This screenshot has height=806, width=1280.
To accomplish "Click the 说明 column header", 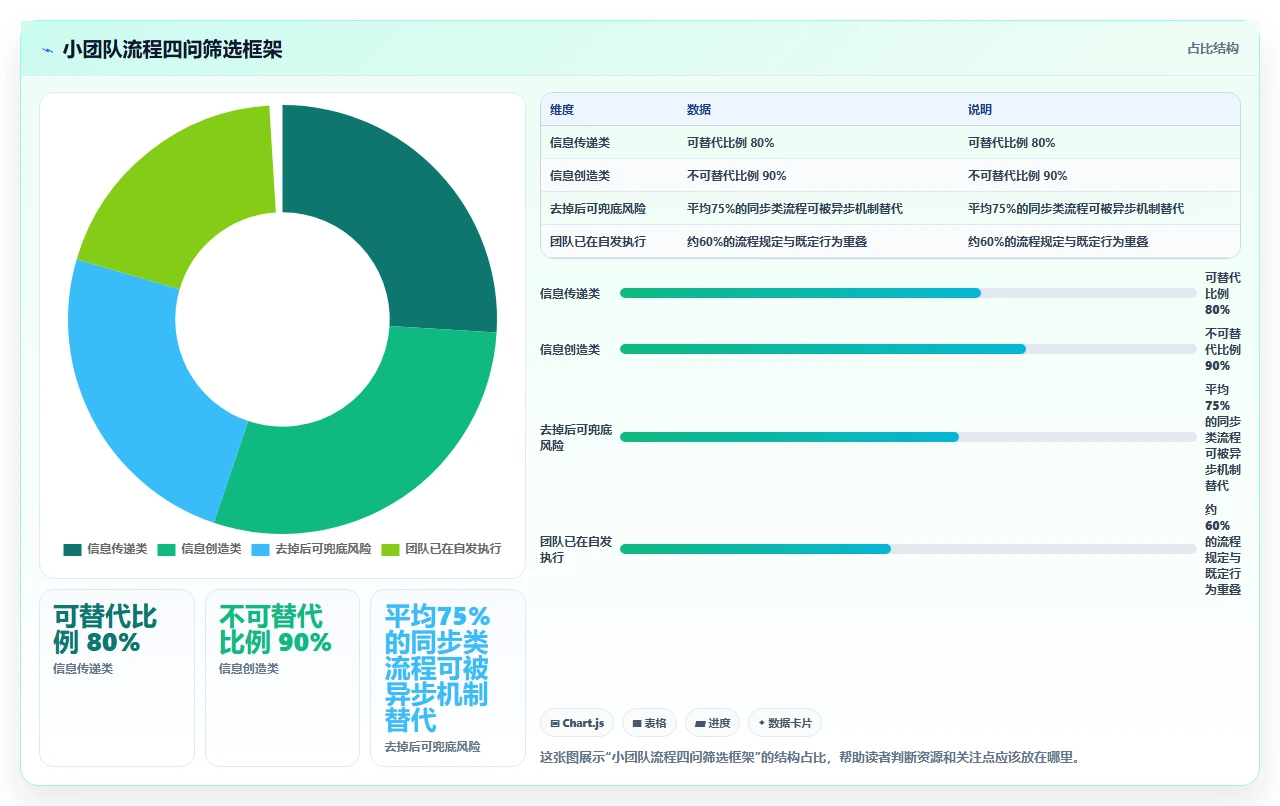I will [x=980, y=110].
